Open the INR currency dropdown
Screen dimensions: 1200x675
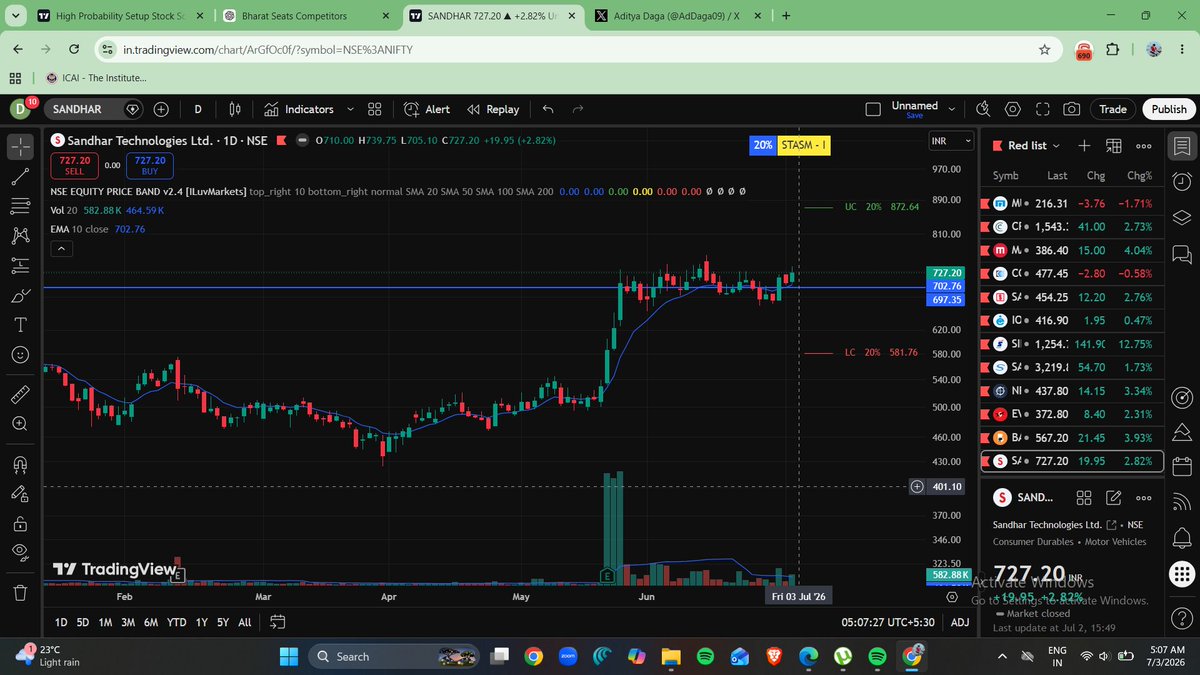(950, 141)
